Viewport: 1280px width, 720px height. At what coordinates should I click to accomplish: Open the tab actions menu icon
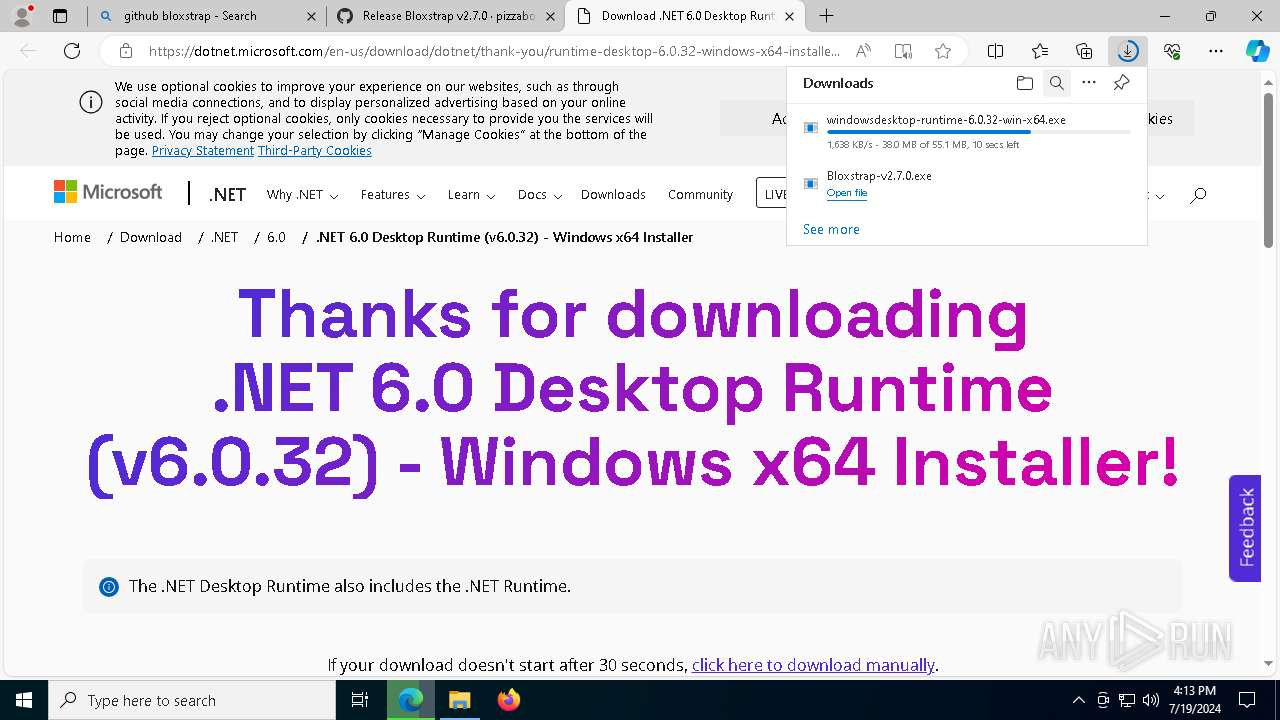pos(60,16)
